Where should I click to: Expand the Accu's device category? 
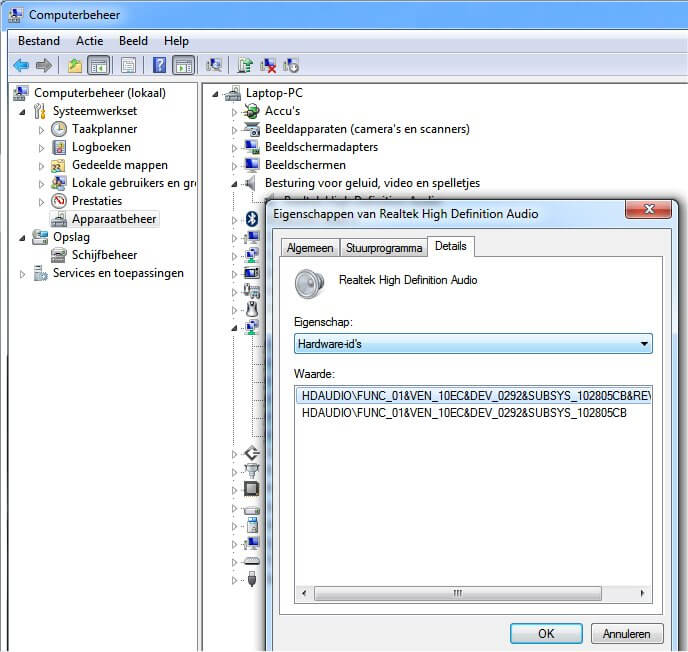tap(235, 111)
